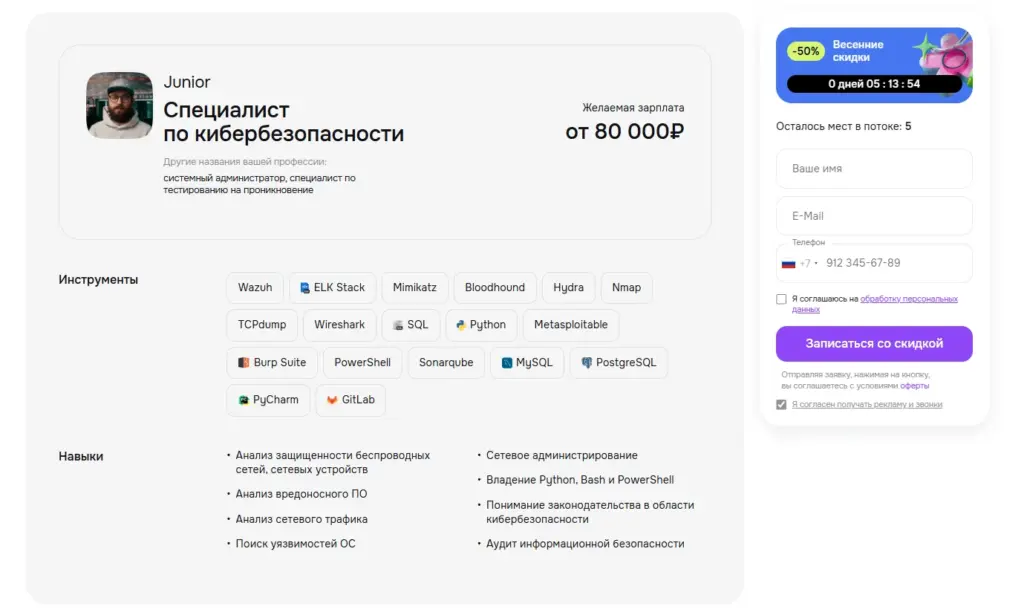This screenshot has height=615, width=1024.
Task: Click the Ваше имя input field
Action: pyautogui.click(x=874, y=168)
